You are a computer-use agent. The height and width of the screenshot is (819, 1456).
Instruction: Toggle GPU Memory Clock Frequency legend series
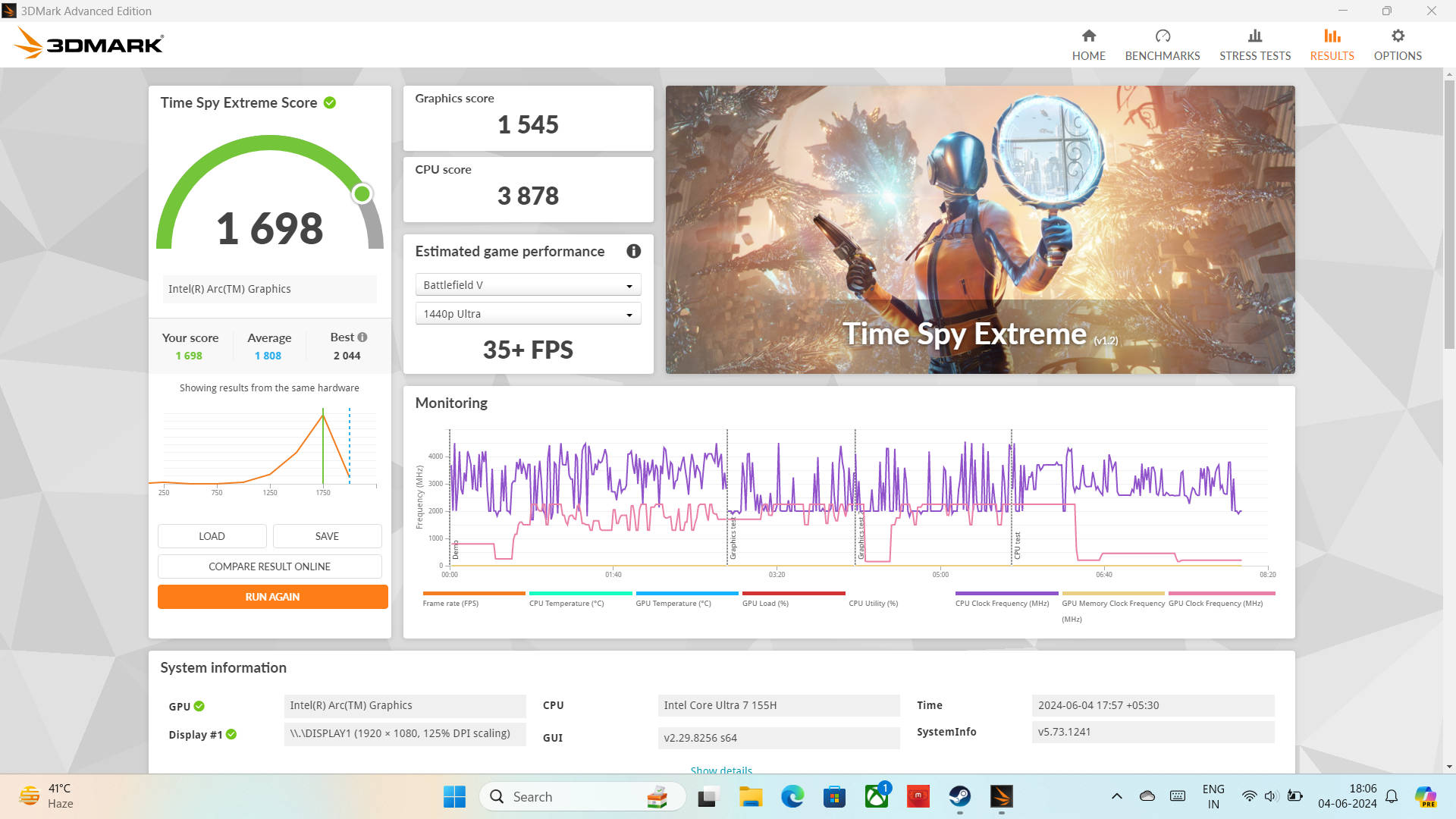[x=1112, y=607]
